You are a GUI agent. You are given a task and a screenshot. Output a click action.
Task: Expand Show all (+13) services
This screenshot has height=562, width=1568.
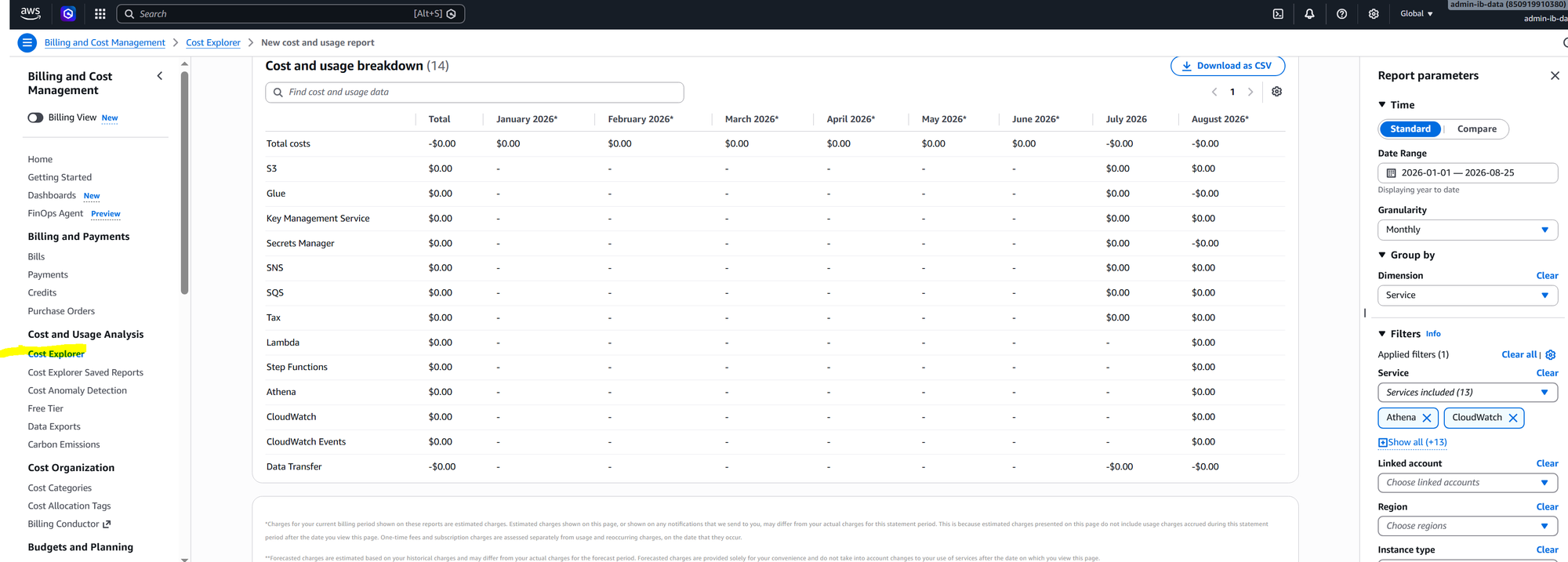tap(1413, 442)
